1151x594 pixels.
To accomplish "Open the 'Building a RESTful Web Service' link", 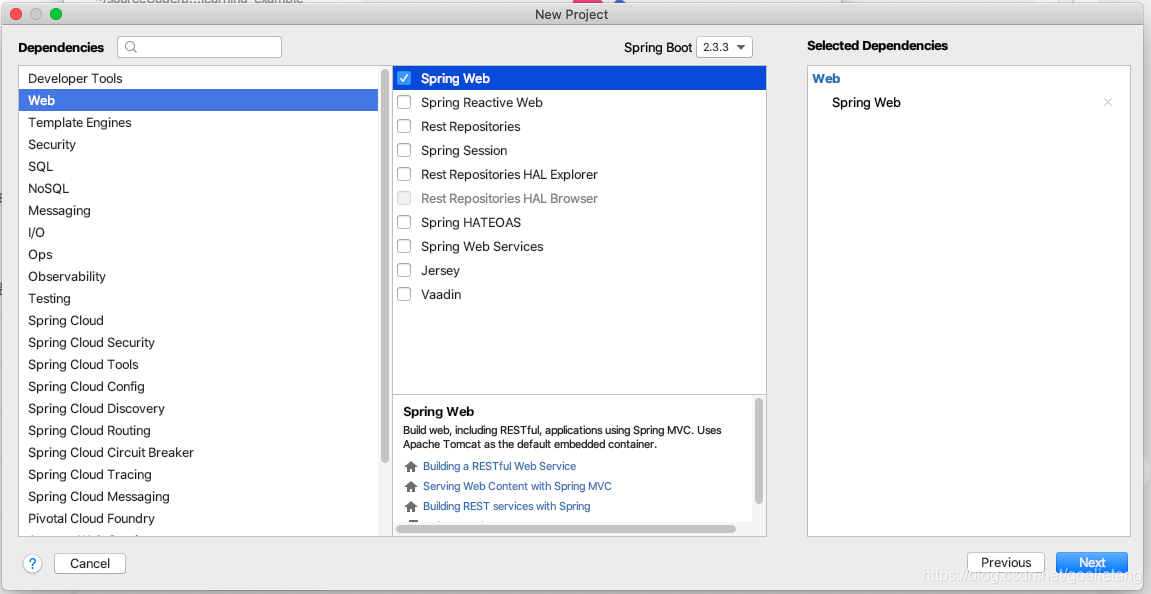I will (x=500, y=466).
